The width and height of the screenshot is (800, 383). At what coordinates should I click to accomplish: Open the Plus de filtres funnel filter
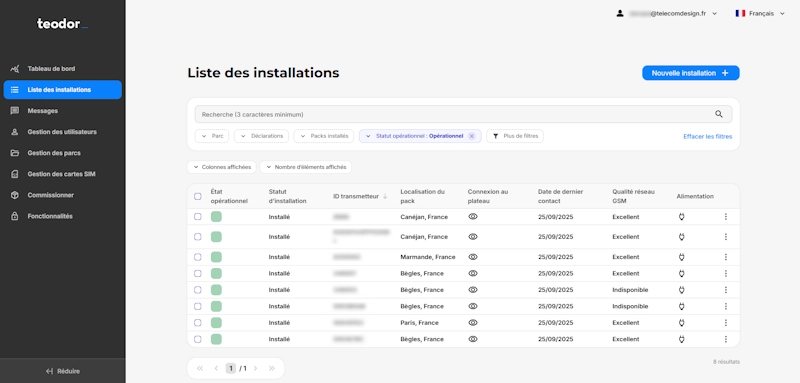(495, 136)
